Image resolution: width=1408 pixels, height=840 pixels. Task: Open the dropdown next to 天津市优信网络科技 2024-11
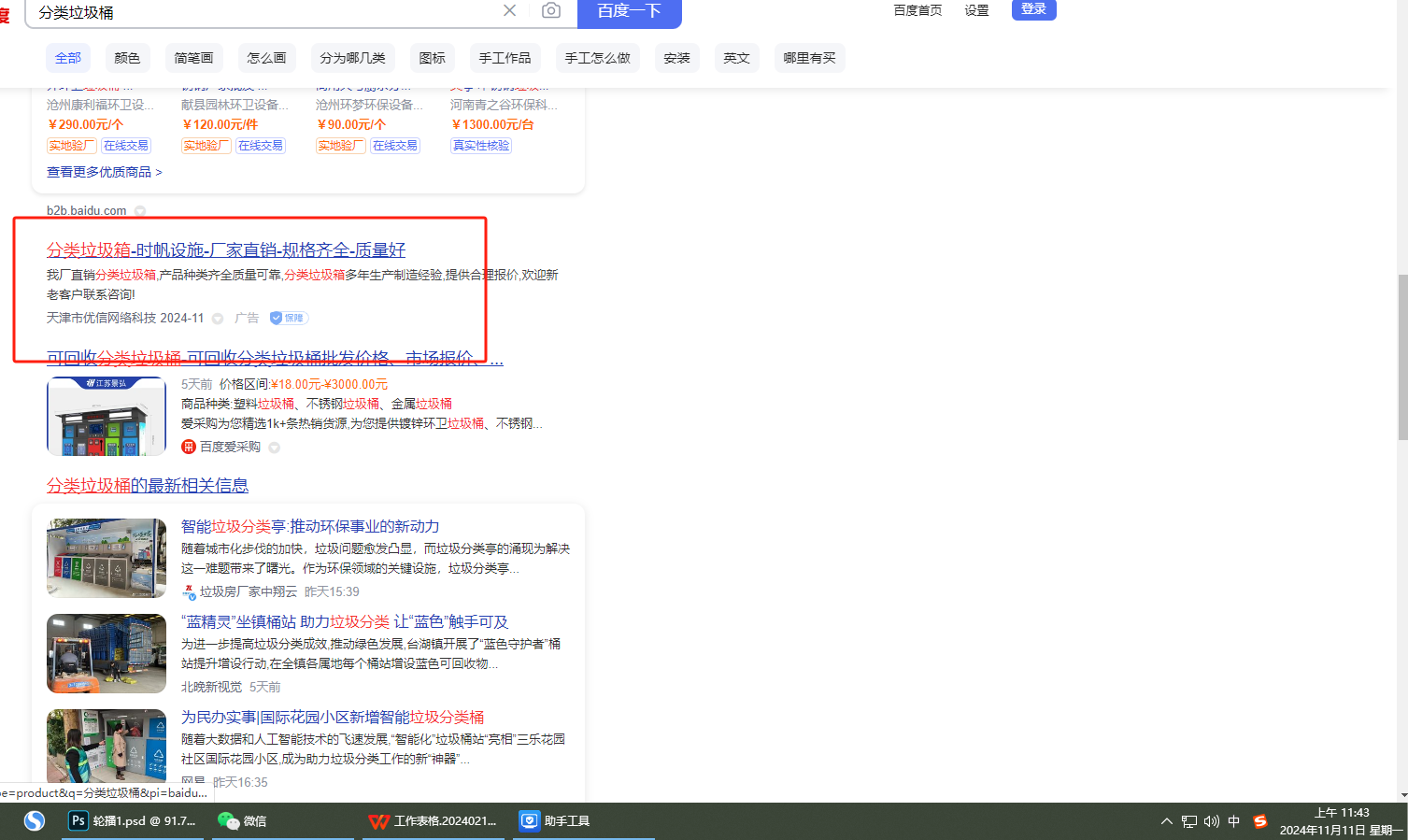pyautogui.click(x=218, y=319)
